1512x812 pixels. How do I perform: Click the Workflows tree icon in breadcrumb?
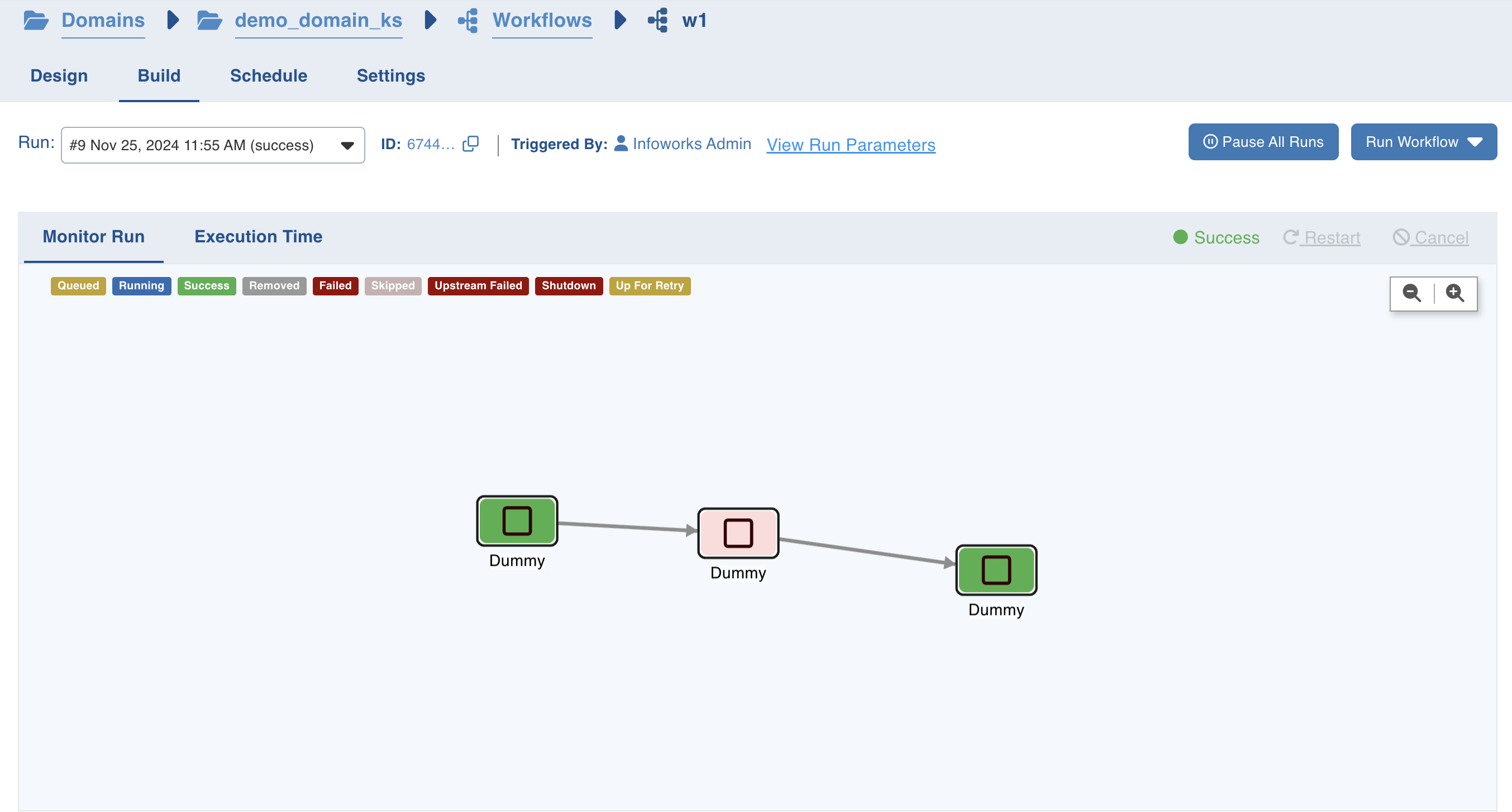[x=468, y=21]
